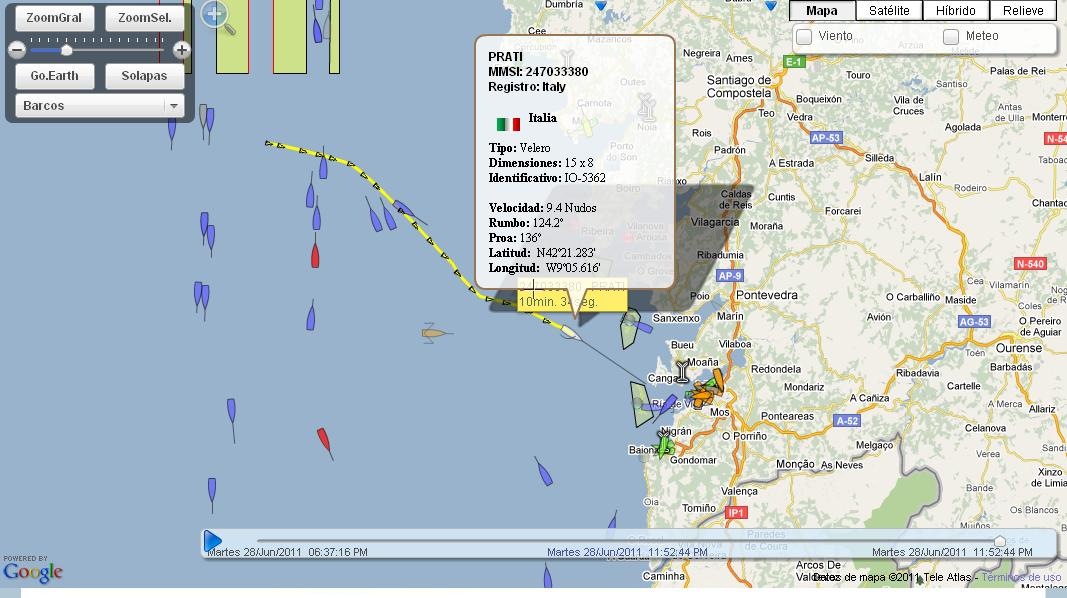This screenshot has width=1067, height=598.
Task: Open Go.Earth view
Action: coord(54,76)
